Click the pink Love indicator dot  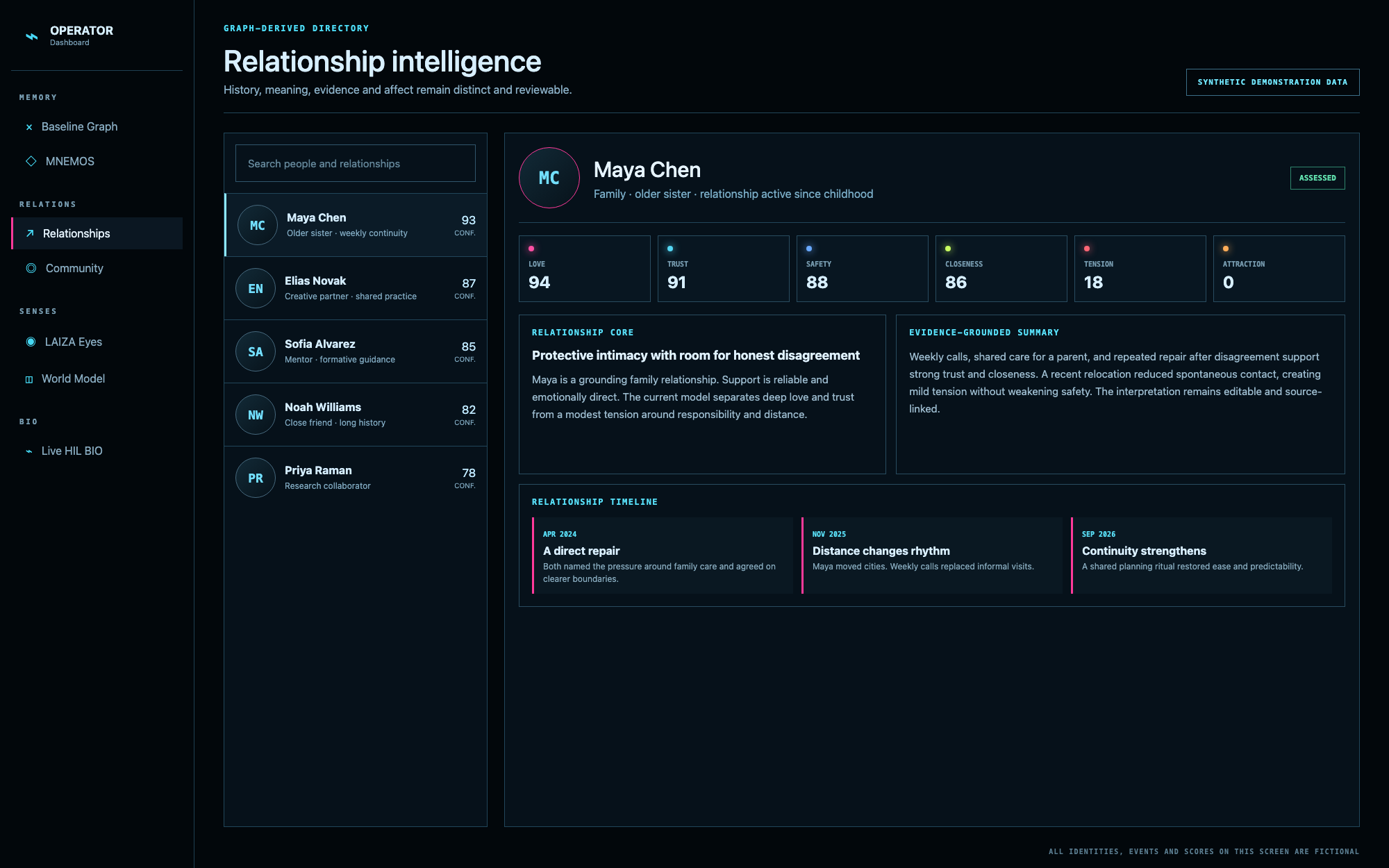pyautogui.click(x=531, y=249)
